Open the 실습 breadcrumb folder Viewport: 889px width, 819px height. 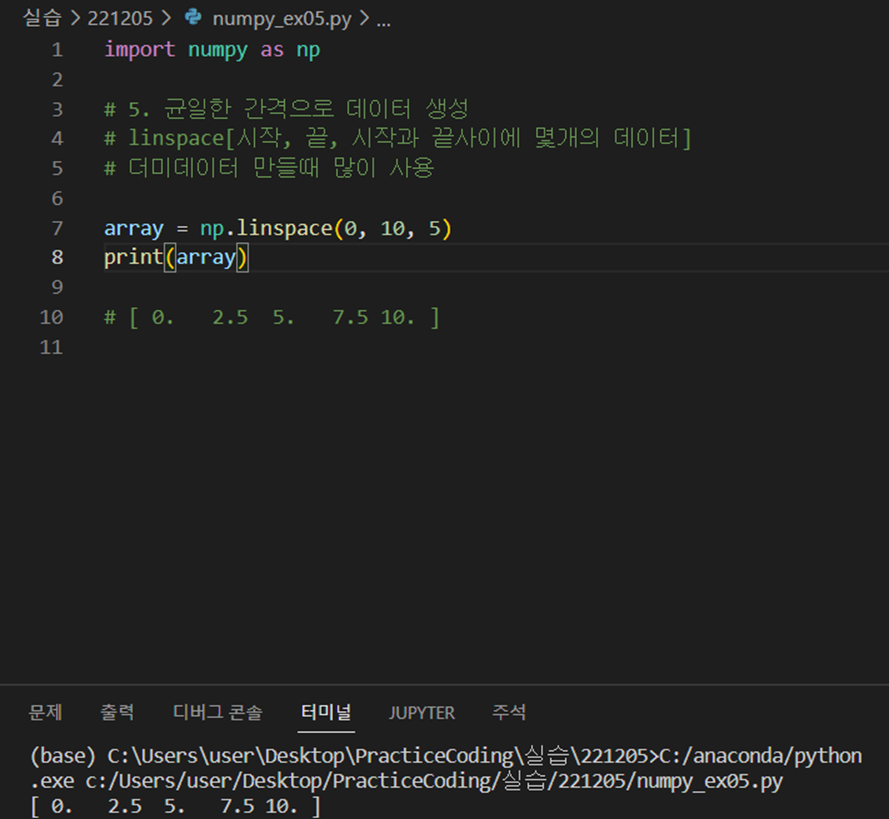tap(42, 18)
